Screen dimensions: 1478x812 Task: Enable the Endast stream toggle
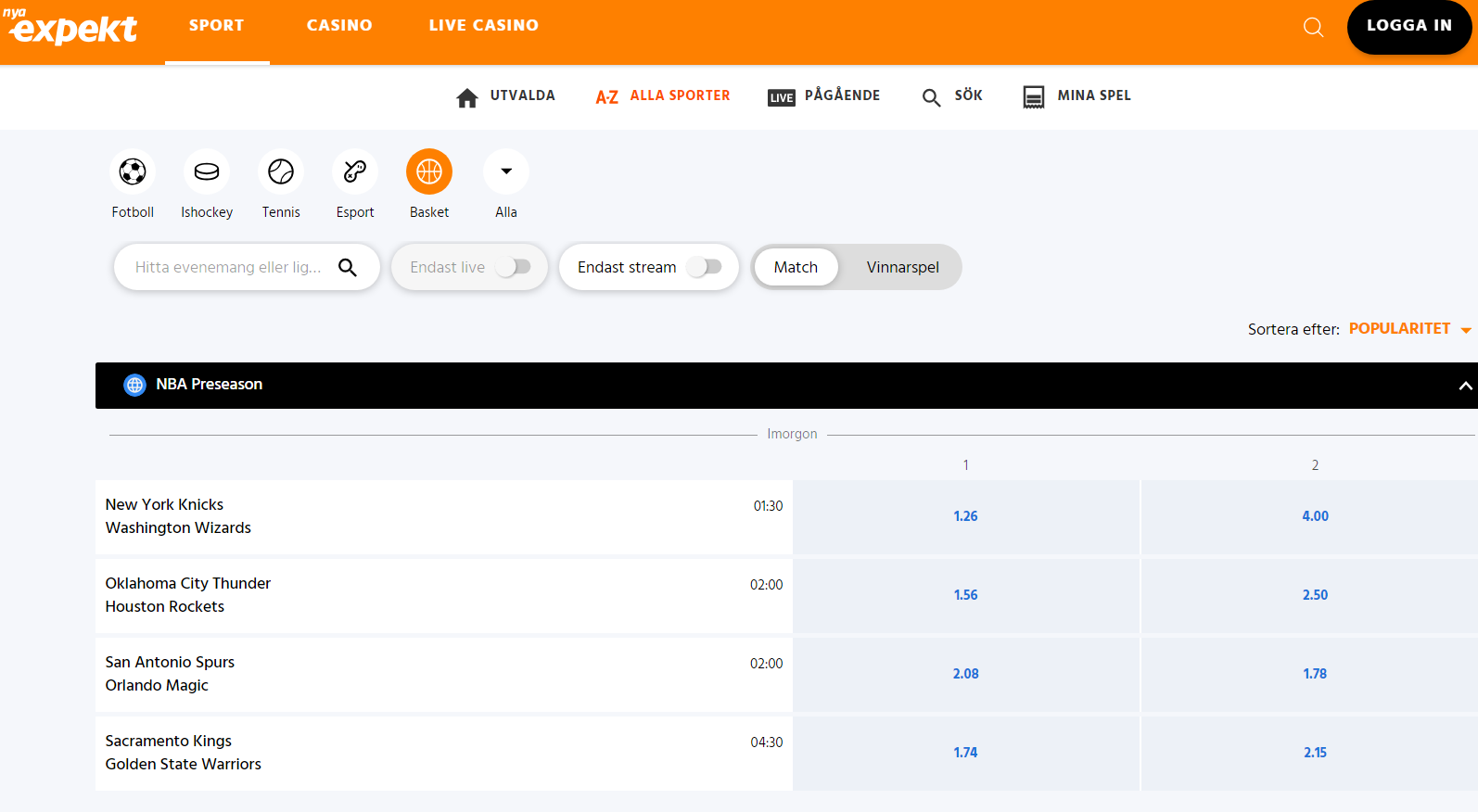[705, 267]
